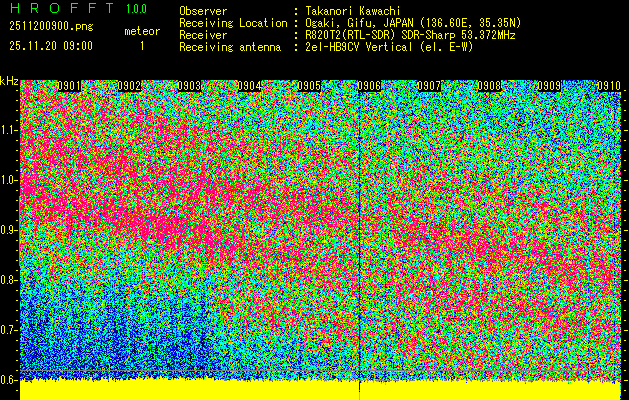
Task: Click the observer name Takanori Kawachi
Action: tap(352, 11)
